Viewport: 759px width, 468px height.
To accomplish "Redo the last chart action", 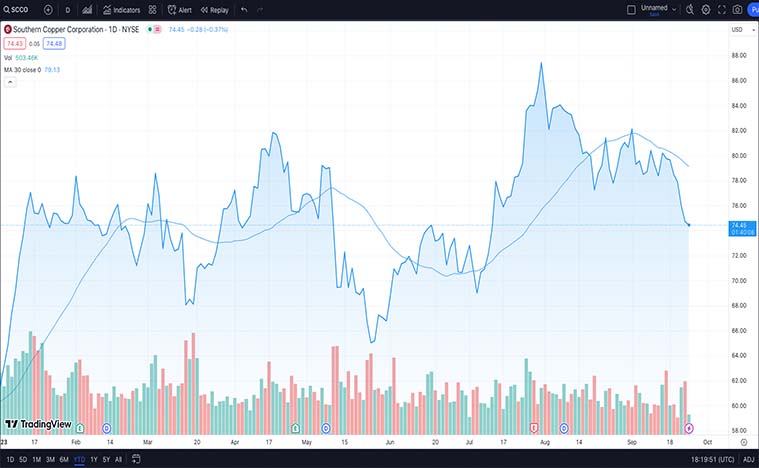I will pyautogui.click(x=260, y=10).
